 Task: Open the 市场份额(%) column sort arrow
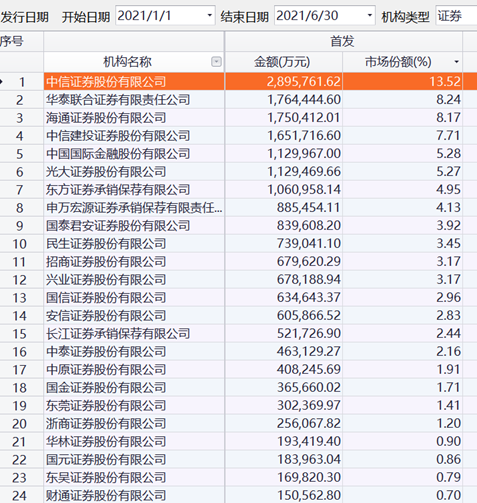(456, 62)
